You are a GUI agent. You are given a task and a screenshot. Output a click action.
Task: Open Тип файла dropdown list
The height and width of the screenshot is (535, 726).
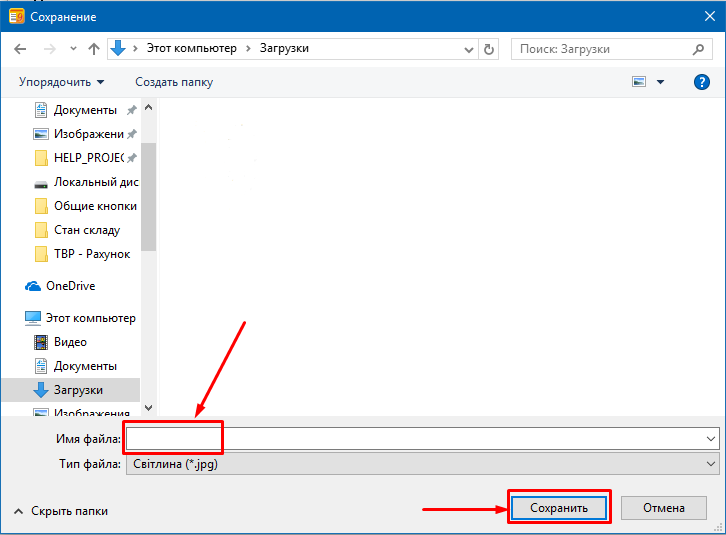(710, 464)
